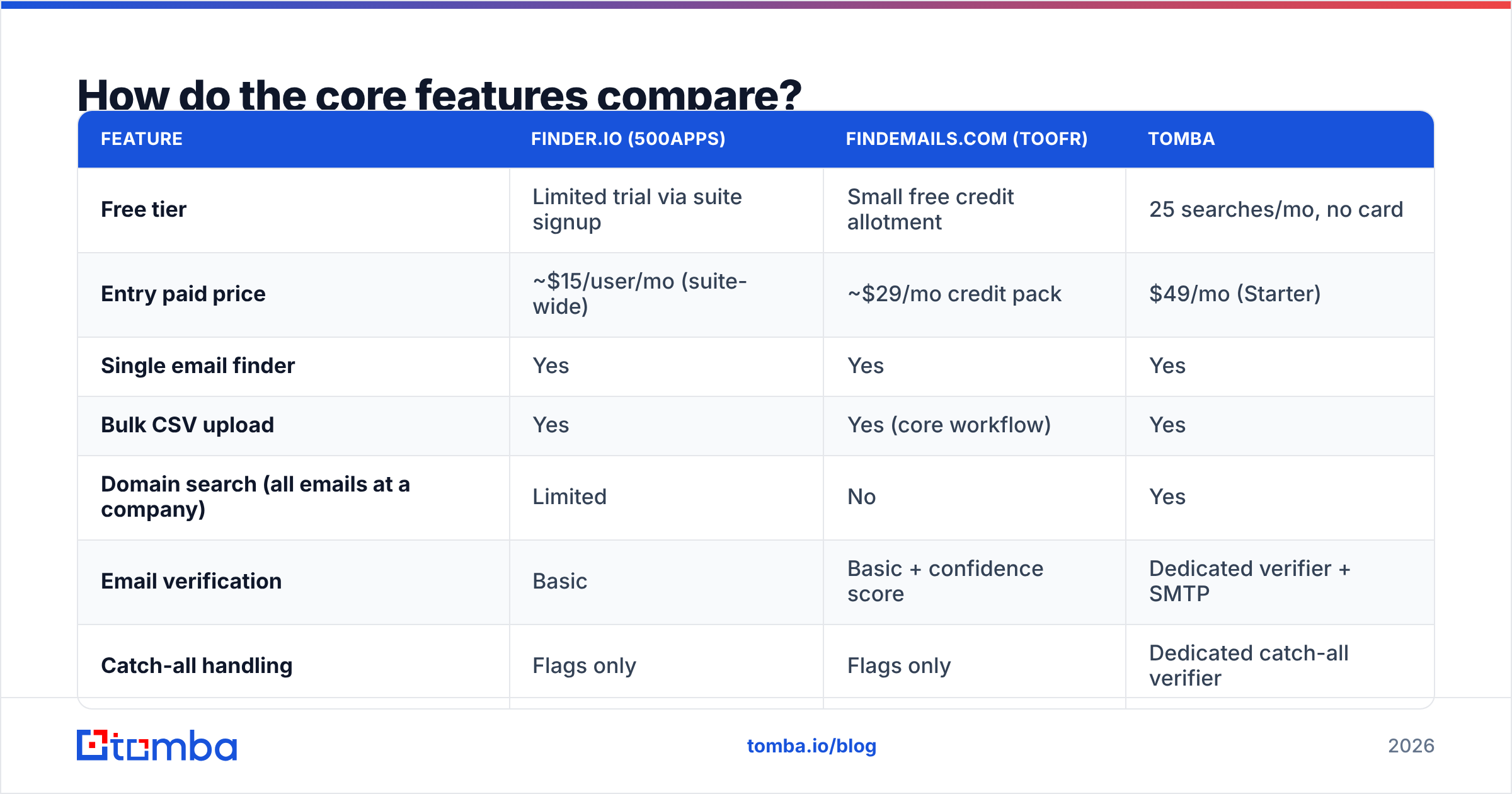Click the 'How do the core features compare?' heading
1512x794 pixels.
pos(439,95)
